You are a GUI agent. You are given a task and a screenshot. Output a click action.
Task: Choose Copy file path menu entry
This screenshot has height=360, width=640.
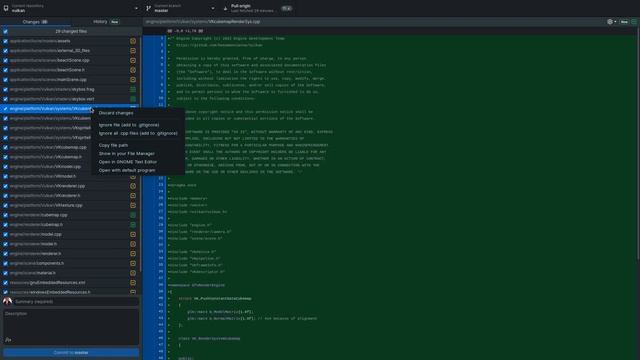click(x=113, y=145)
